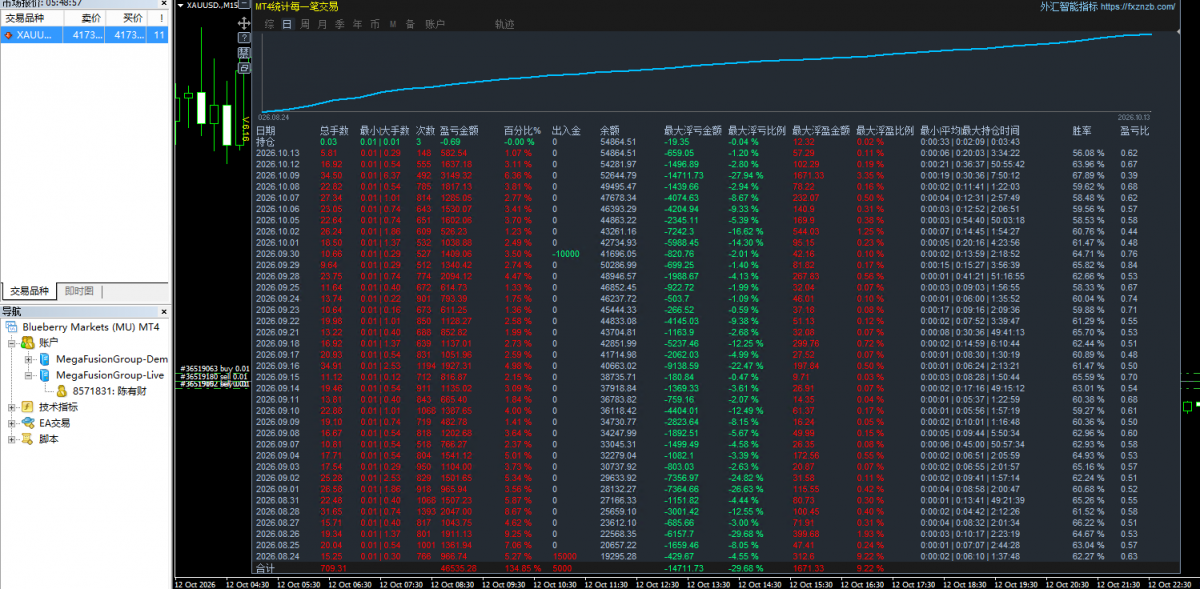This screenshot has width=1200, height=589.
Task: Click the XAUUSD symbol arrow icon
Action: click(9, 35)
